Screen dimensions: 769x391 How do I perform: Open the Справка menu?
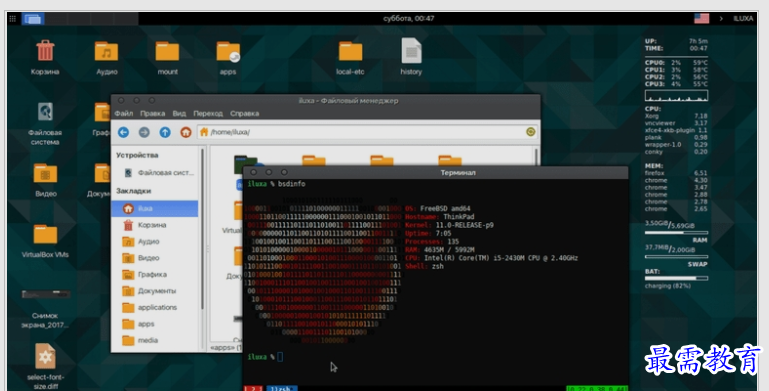(x=244, y=113)
